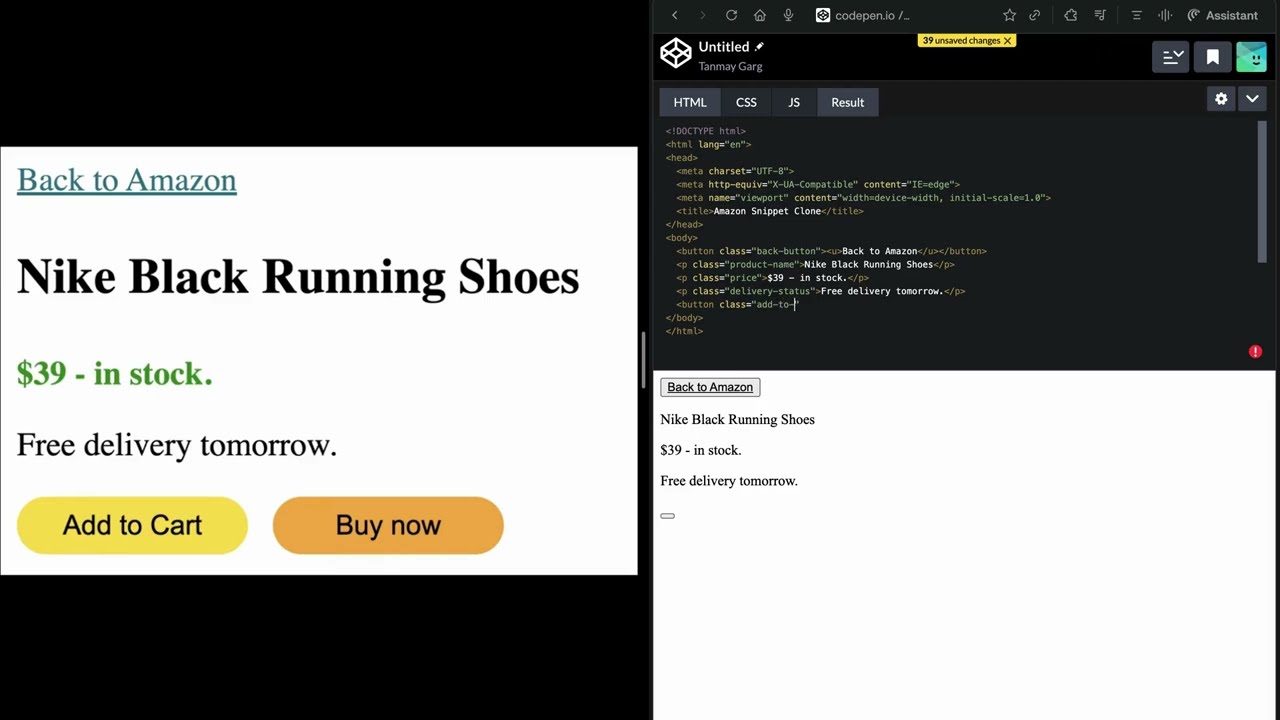Click the meta charset line in code
This screenshot has height=720, width=1280.
point(735,171)
